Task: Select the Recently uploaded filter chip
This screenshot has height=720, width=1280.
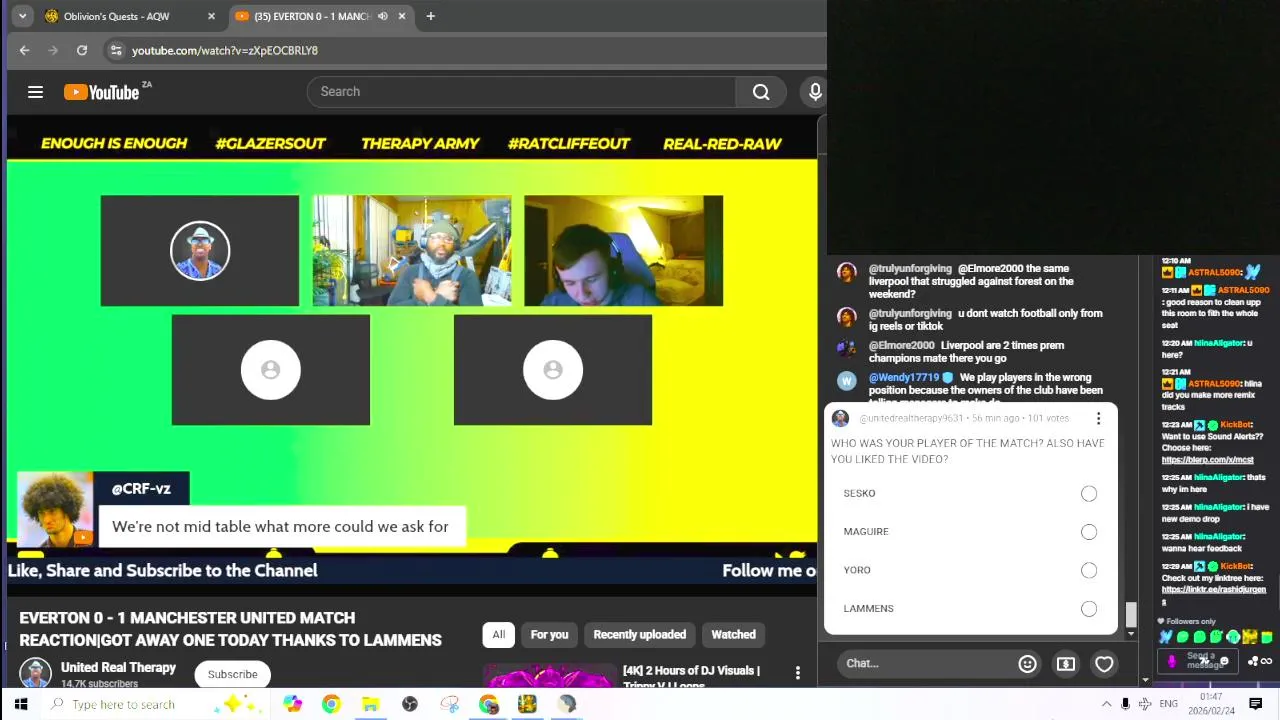Action: pos(639,634)
